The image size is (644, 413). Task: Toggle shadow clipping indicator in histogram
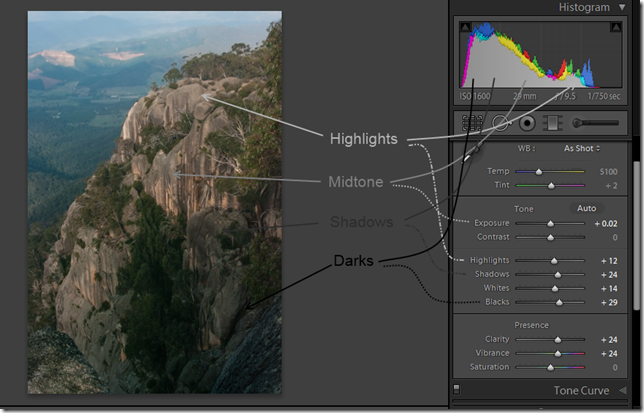point(465,28)
